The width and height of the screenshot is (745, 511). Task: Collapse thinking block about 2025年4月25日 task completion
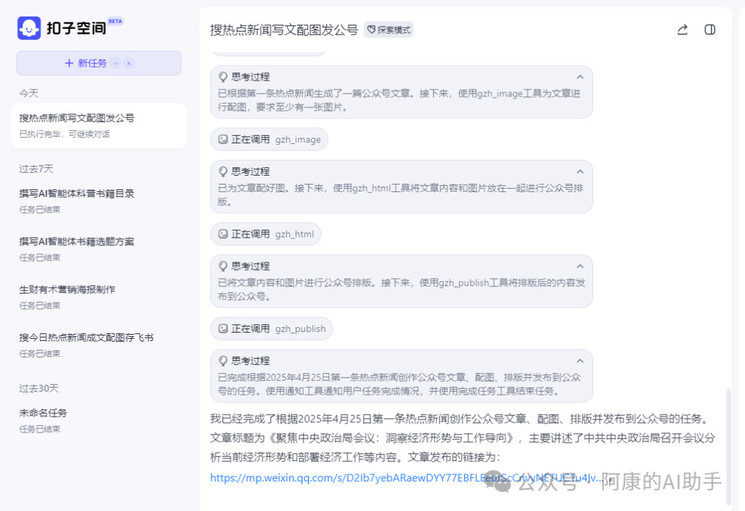click(x=580, y=361)
